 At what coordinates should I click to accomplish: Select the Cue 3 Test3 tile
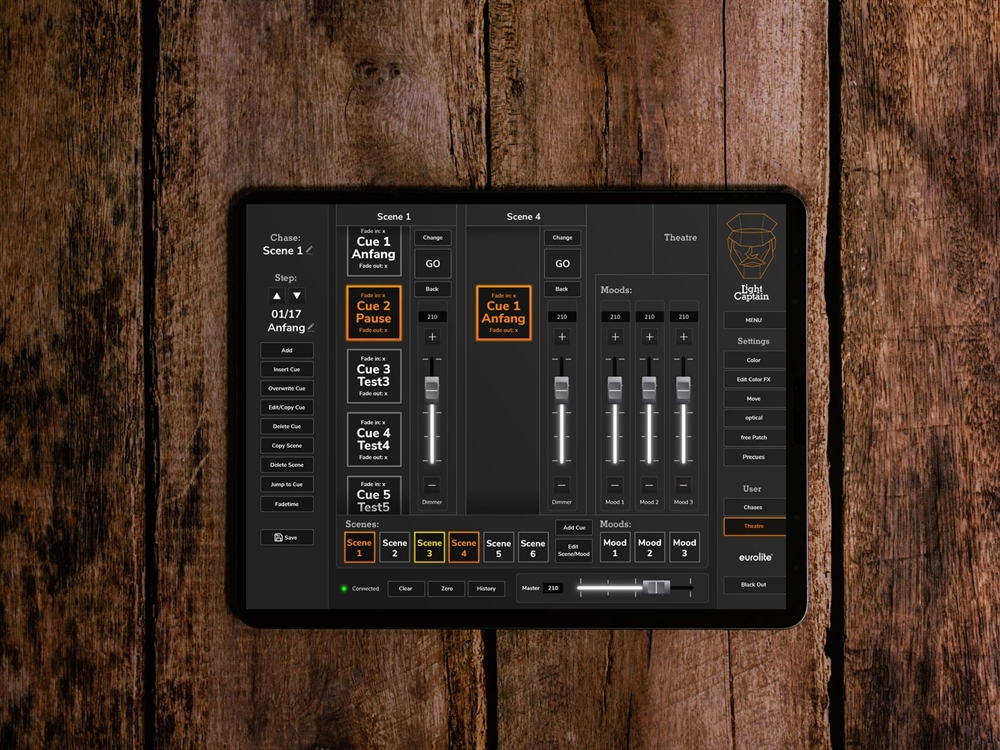374,376
